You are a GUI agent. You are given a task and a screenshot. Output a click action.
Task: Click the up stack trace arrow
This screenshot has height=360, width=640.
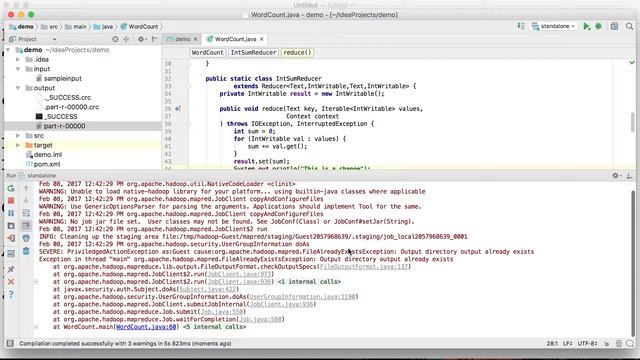(x=26, y=188)
